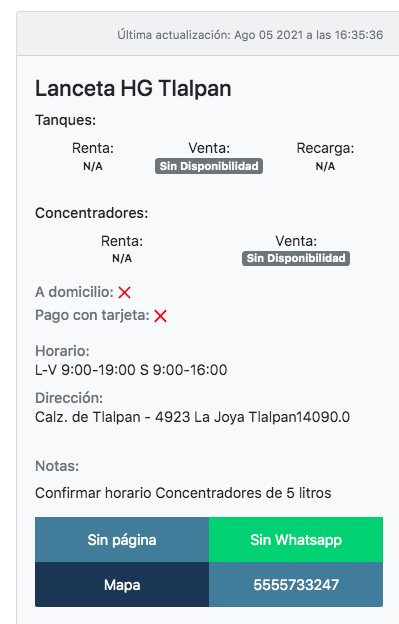Open the Mapa button
Image resolution: width=399 pixels, height=624 pixels.
pyautogui.click(x=122, y=585)
